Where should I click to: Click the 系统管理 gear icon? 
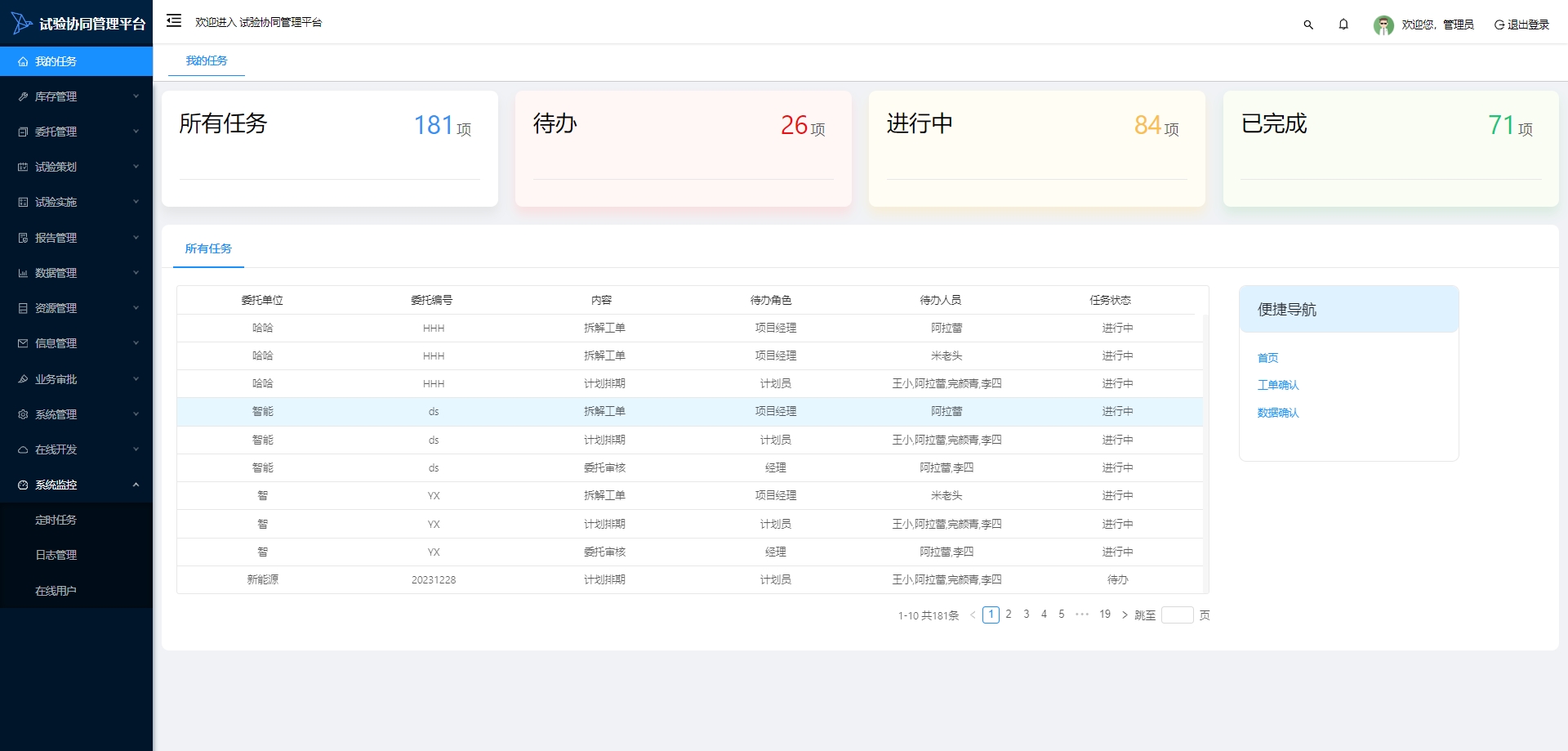[x=23, y=414]
